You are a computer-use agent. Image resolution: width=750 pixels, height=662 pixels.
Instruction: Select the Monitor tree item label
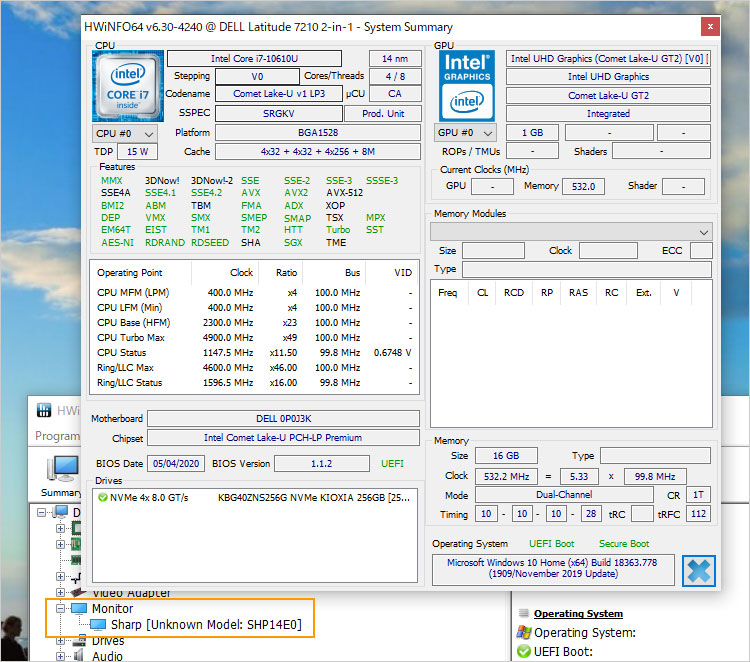(112, 608)
